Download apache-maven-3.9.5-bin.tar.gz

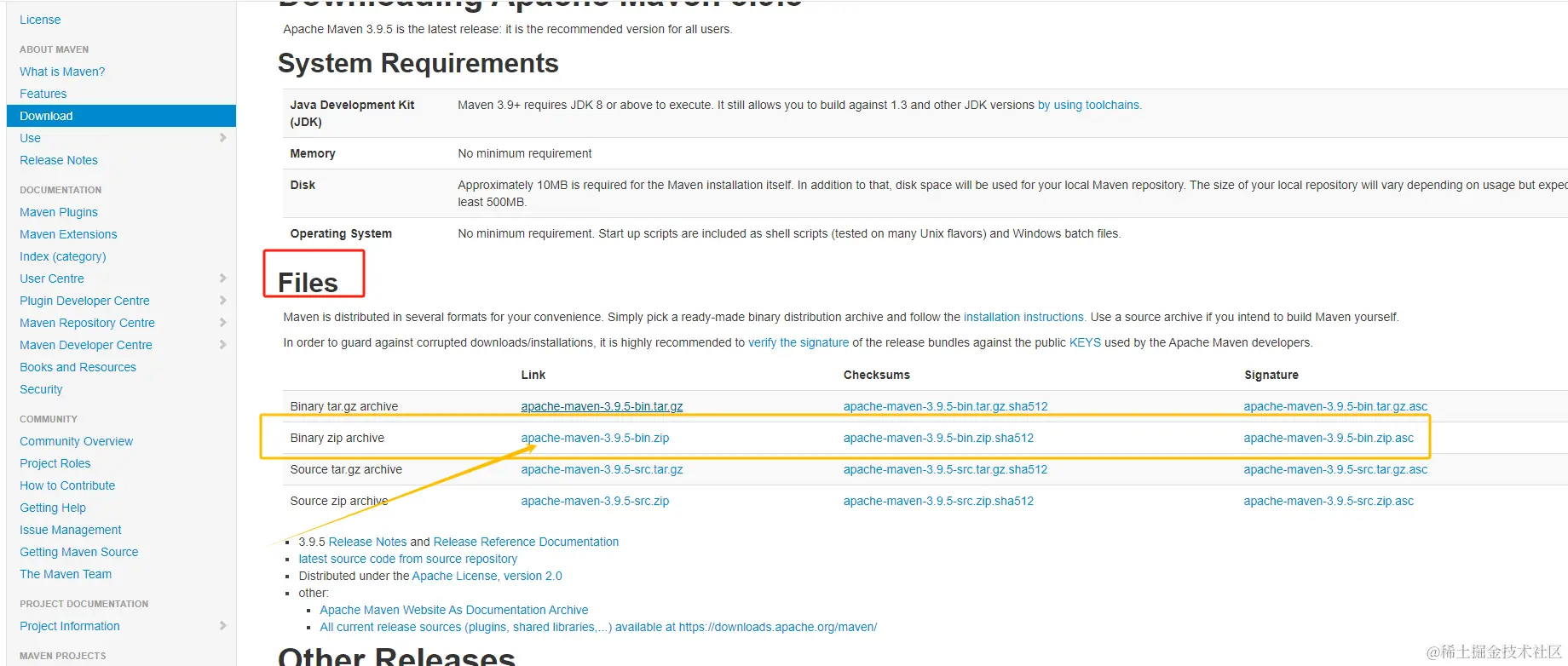[602, 406]
